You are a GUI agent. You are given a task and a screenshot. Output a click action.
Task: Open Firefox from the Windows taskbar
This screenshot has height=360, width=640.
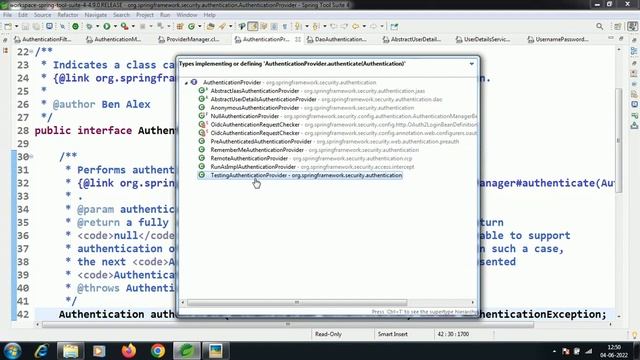pyautogui.click(x=129, y=351)
